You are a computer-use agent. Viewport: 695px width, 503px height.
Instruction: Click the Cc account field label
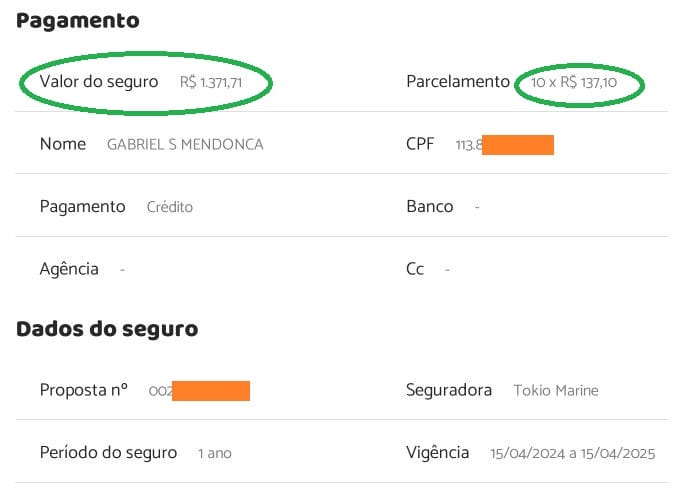[x=415, y=269]
